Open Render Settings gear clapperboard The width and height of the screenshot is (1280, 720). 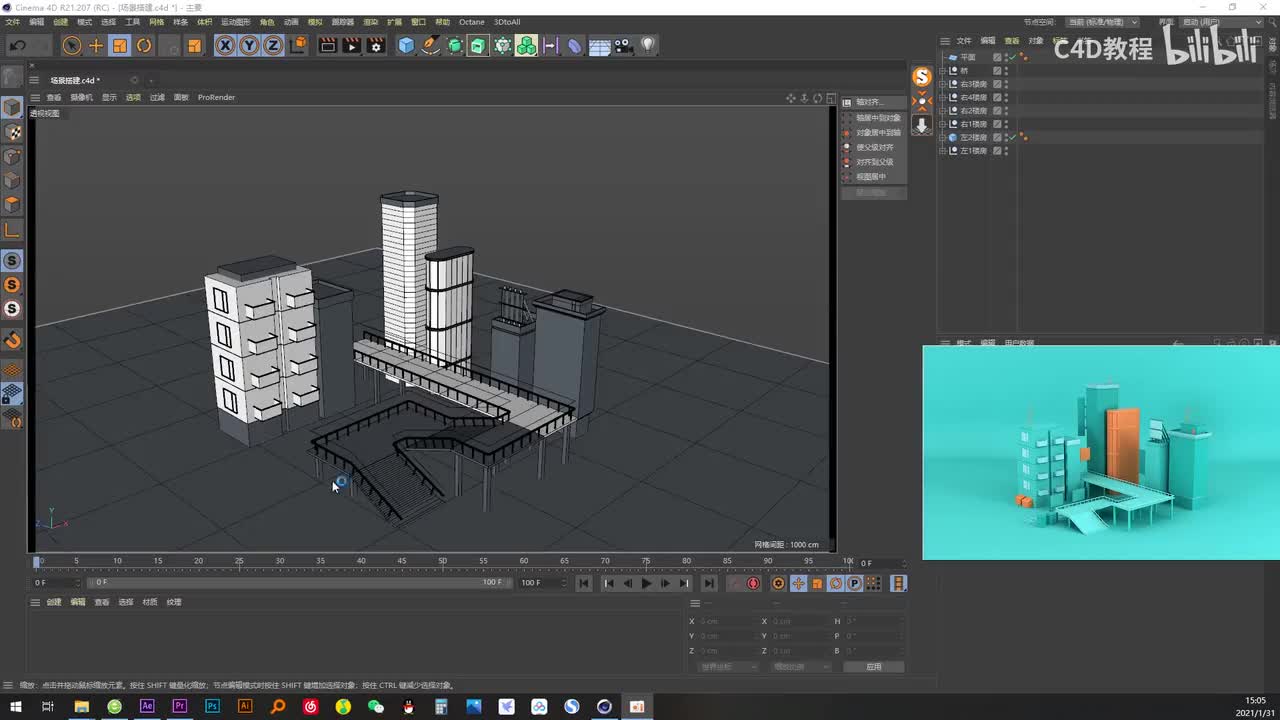pos(376,45)
